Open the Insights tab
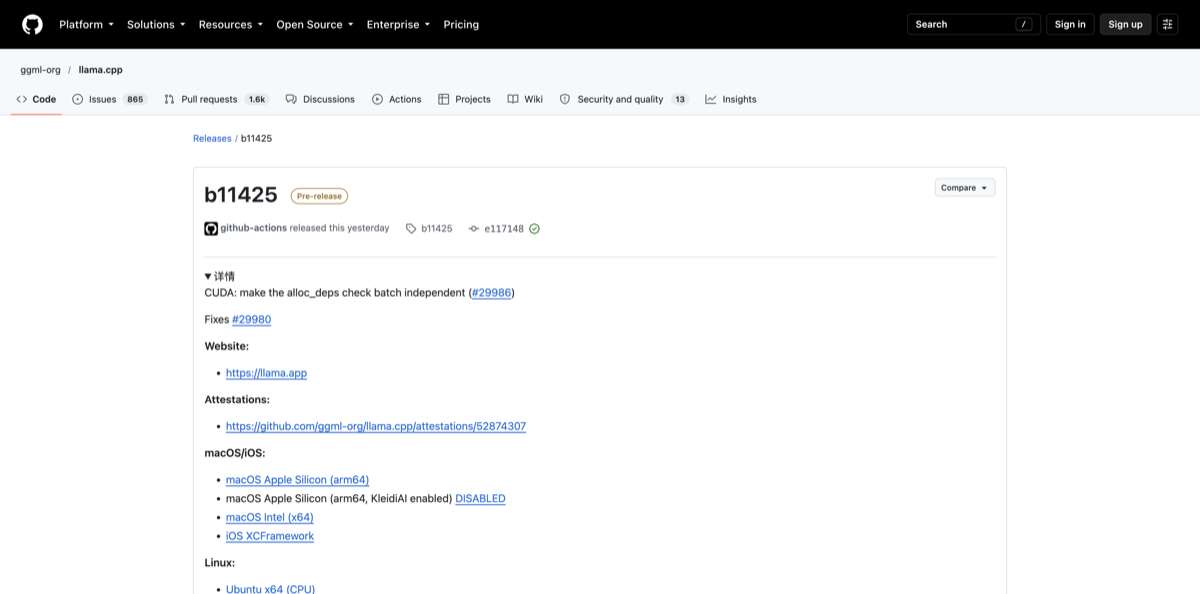 tap(731, 99)
